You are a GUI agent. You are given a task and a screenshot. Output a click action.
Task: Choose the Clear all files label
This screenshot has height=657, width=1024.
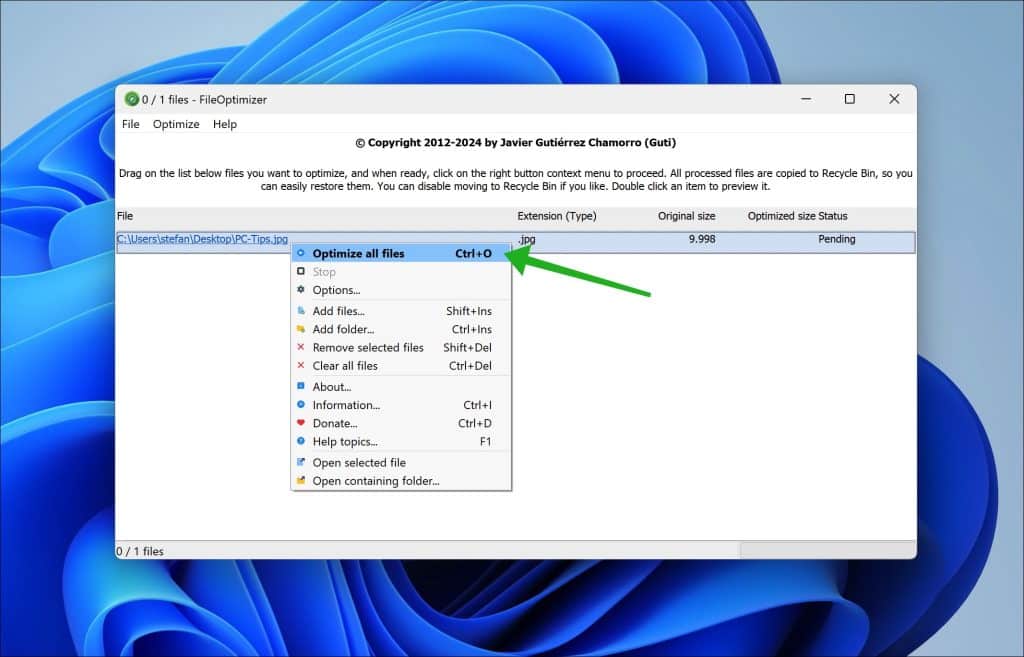click(x=345, y=366)
